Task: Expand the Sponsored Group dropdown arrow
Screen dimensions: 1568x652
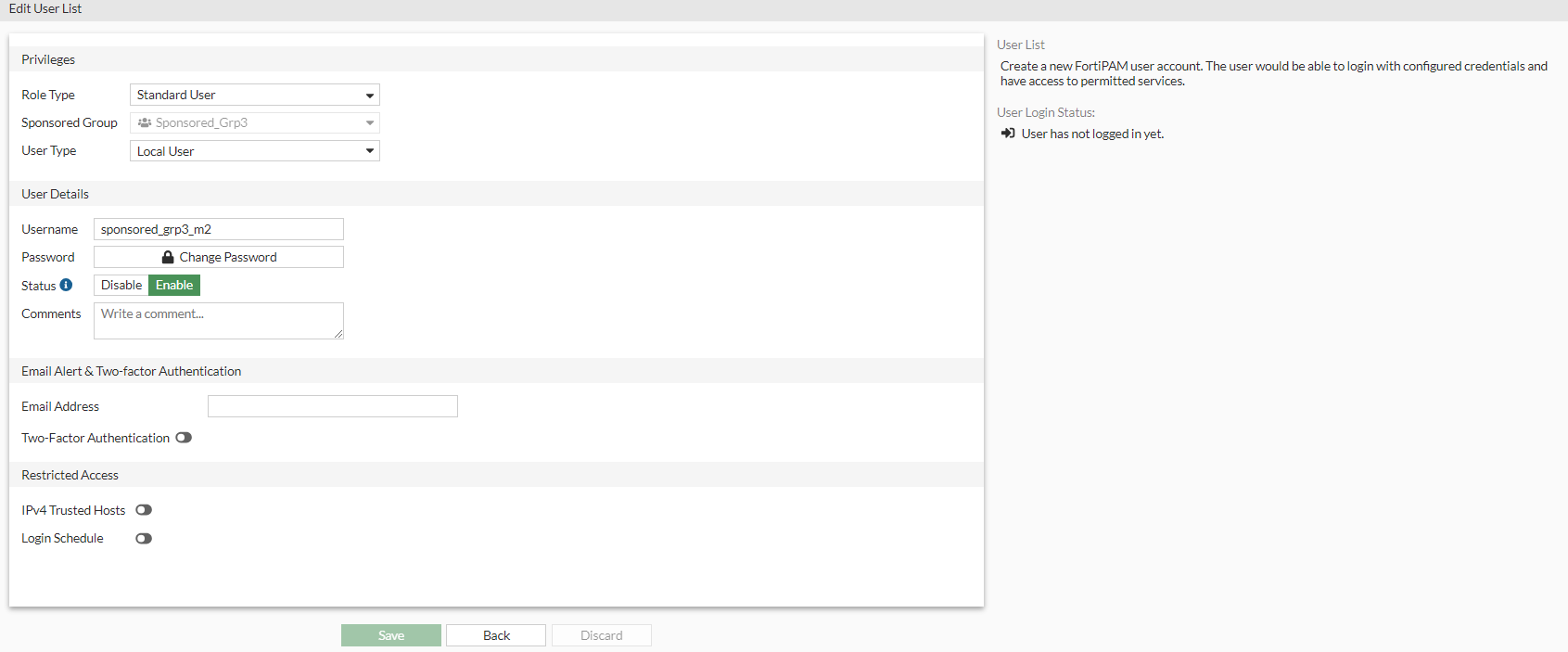Action: [x=370, y=122]
